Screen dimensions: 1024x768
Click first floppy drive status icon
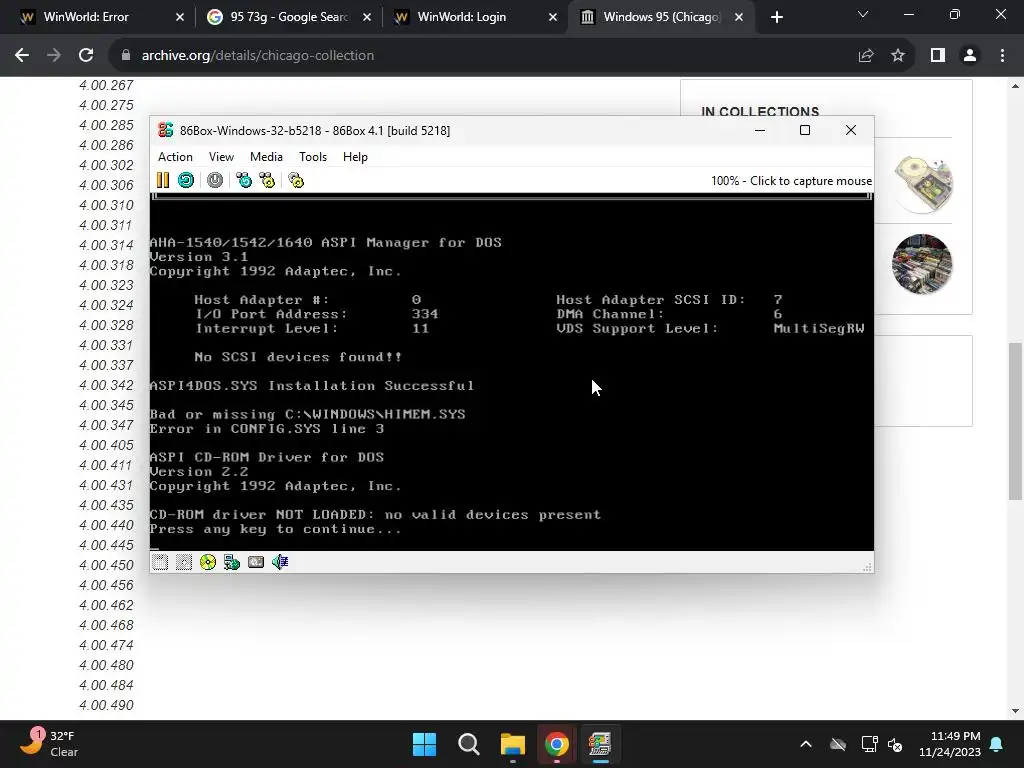point(160,562)
